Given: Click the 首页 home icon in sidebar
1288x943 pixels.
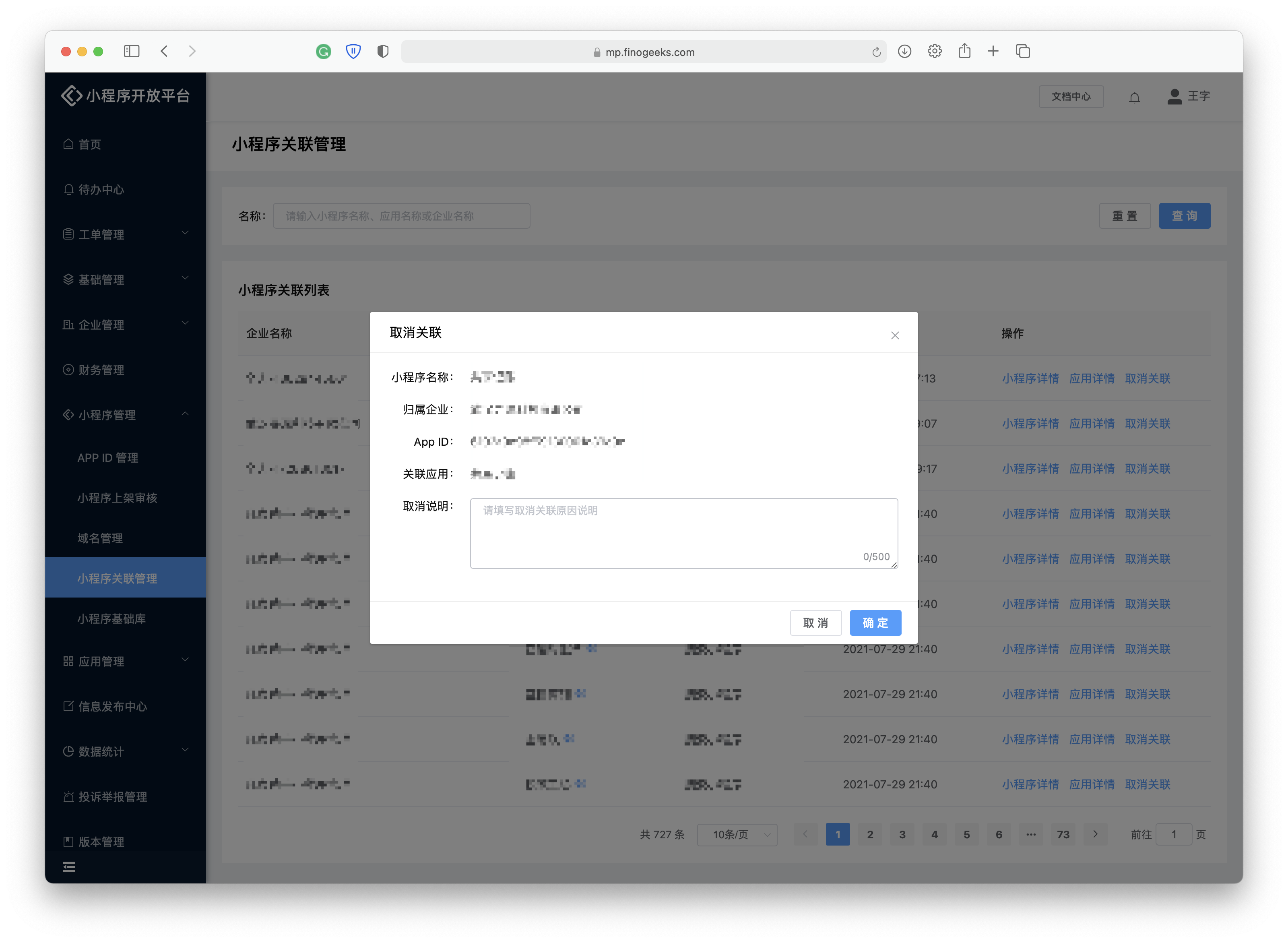Looking at the screenshot, I should (x=68, y=144).
